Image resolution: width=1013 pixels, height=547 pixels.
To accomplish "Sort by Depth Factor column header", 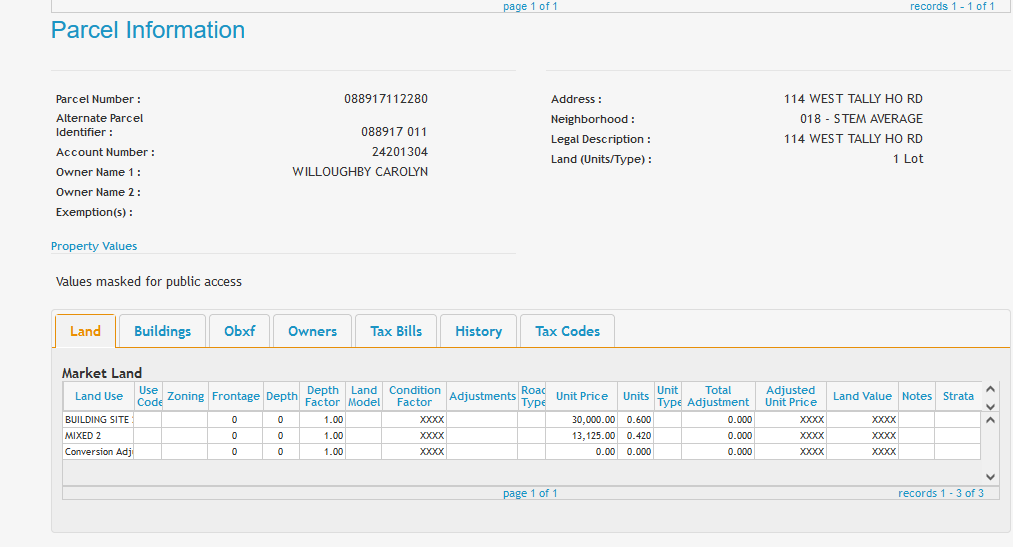I will coord(322,397).
